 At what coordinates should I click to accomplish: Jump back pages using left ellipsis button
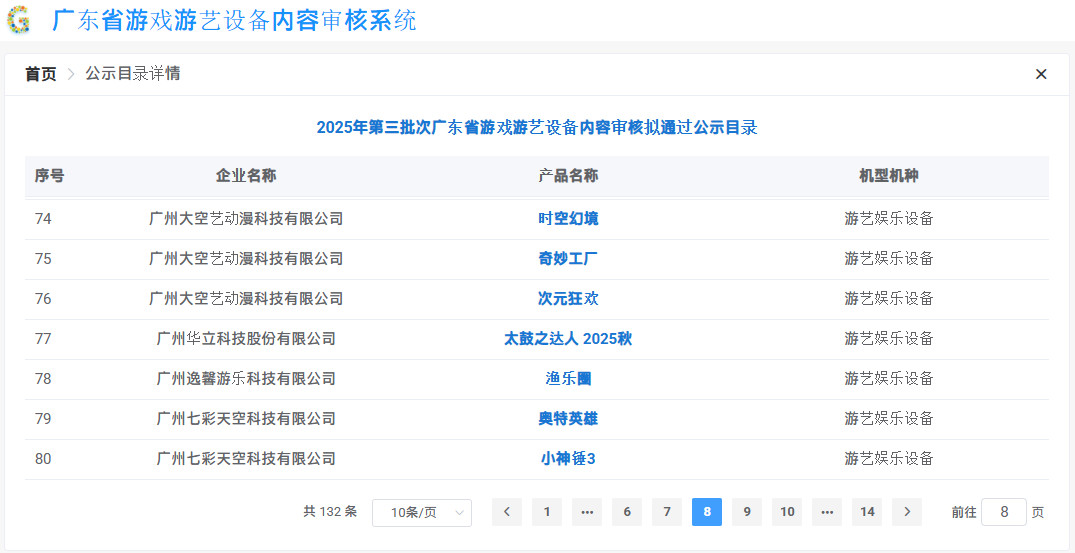tap(587, 512)
